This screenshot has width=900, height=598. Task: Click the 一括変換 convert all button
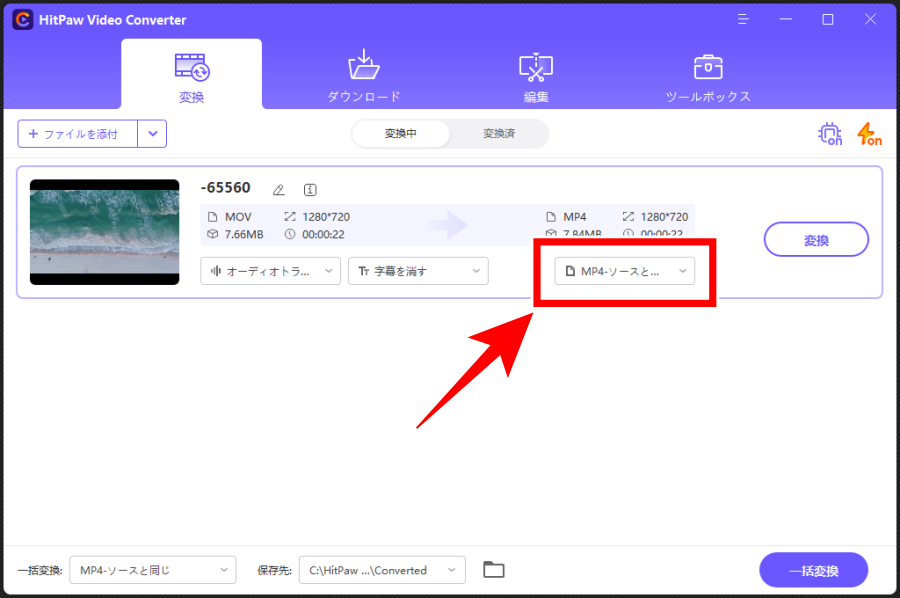pos(813,570)
